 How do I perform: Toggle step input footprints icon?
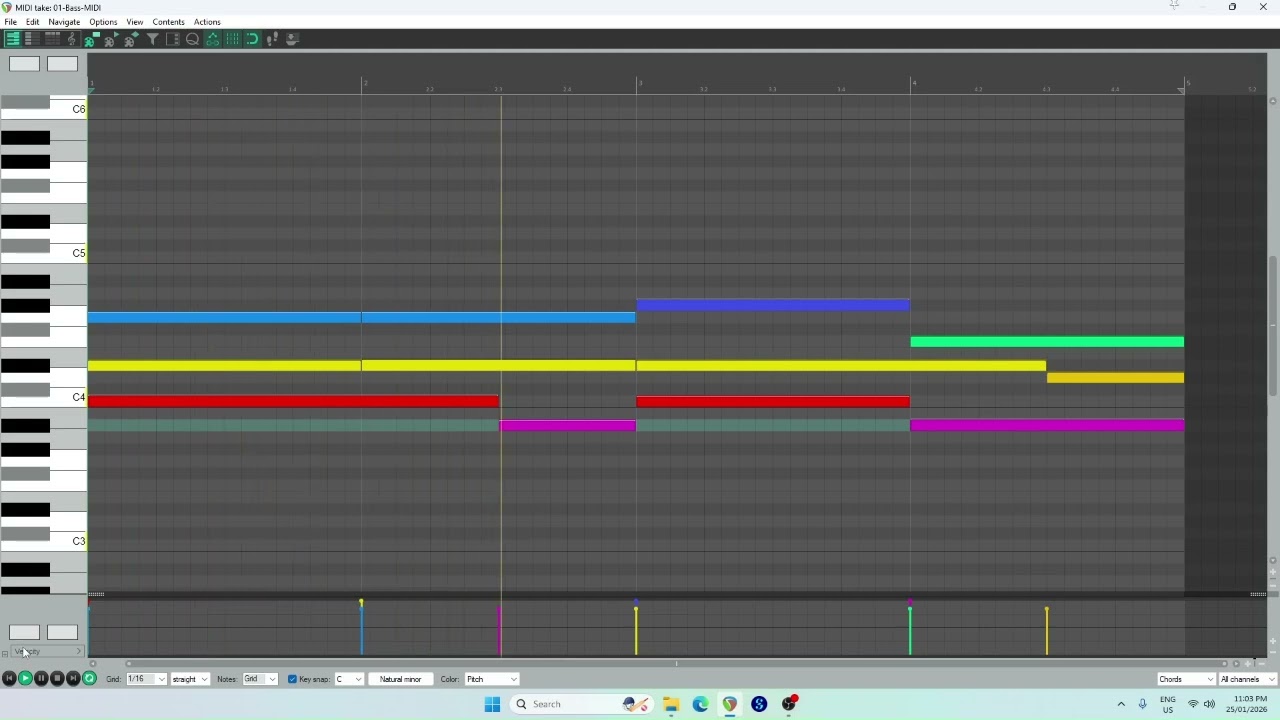coord(272,39)
